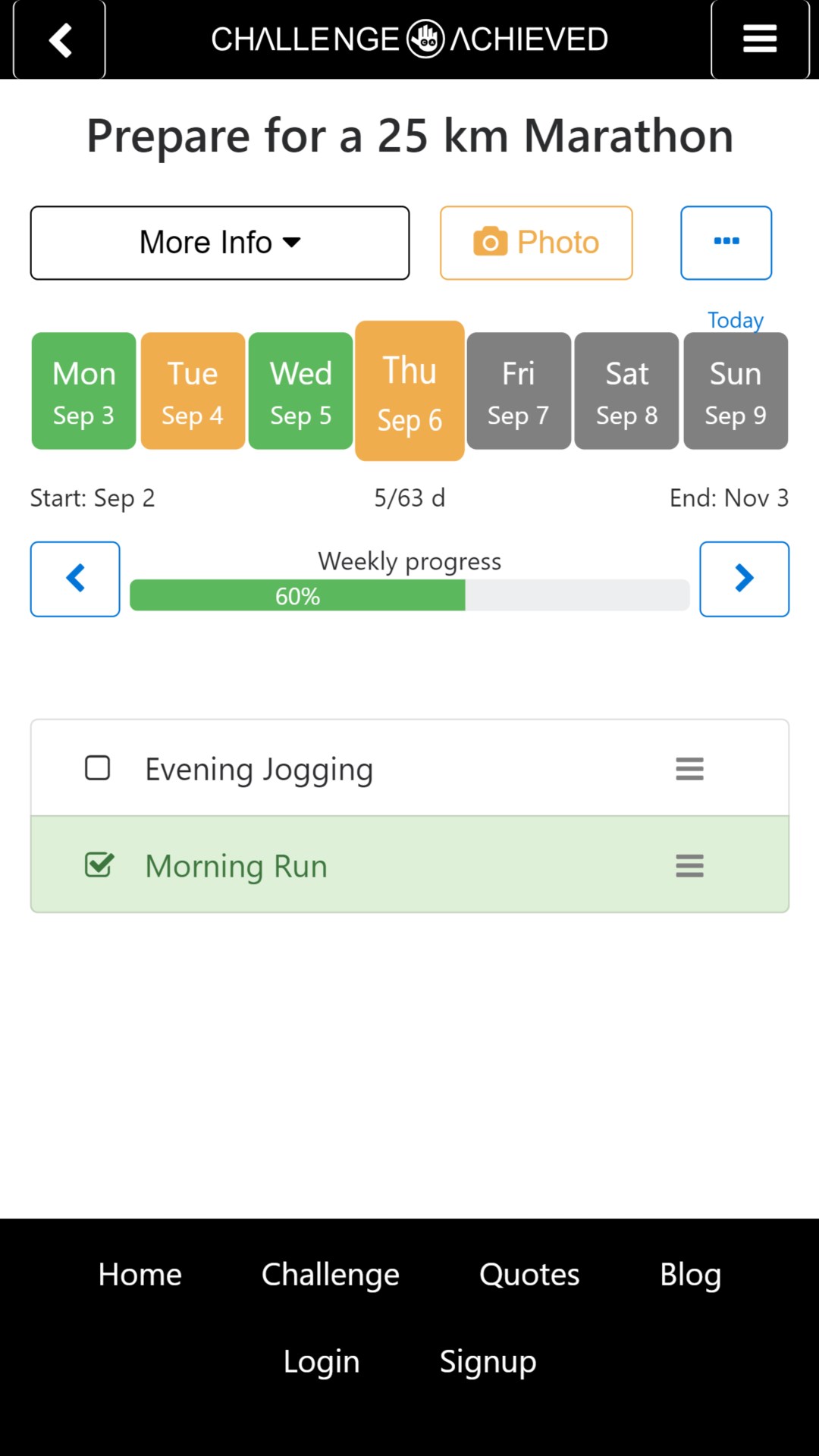This screenshot has width=819, height=1456.
Task: Go to previous week arrow
Action: [x=75, y=579]
